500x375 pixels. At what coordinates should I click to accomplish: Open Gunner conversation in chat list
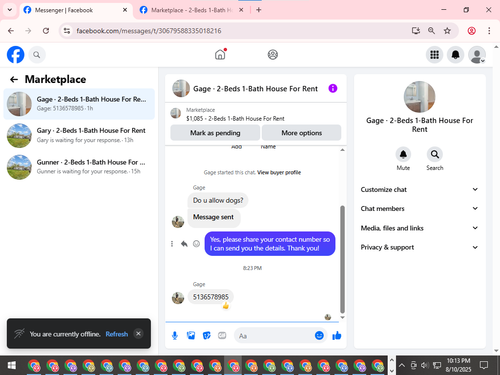tap(79, 167)
